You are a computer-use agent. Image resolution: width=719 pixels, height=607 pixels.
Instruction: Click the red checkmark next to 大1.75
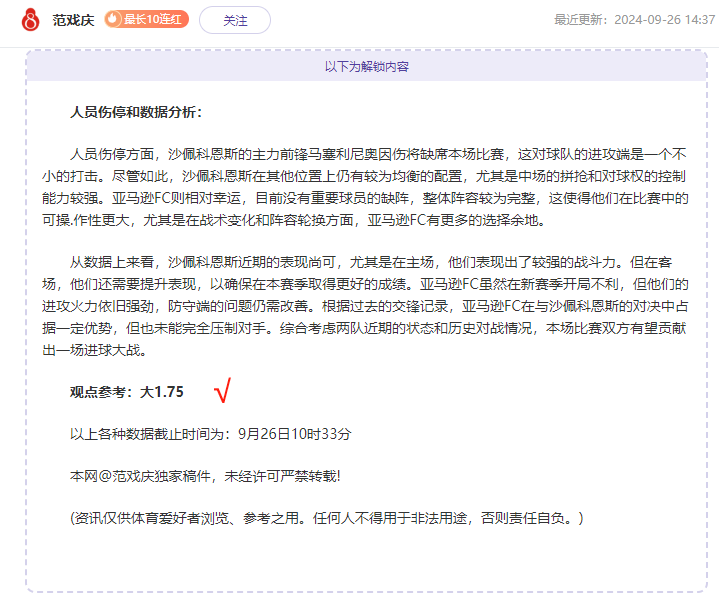[x=222, y=391]
